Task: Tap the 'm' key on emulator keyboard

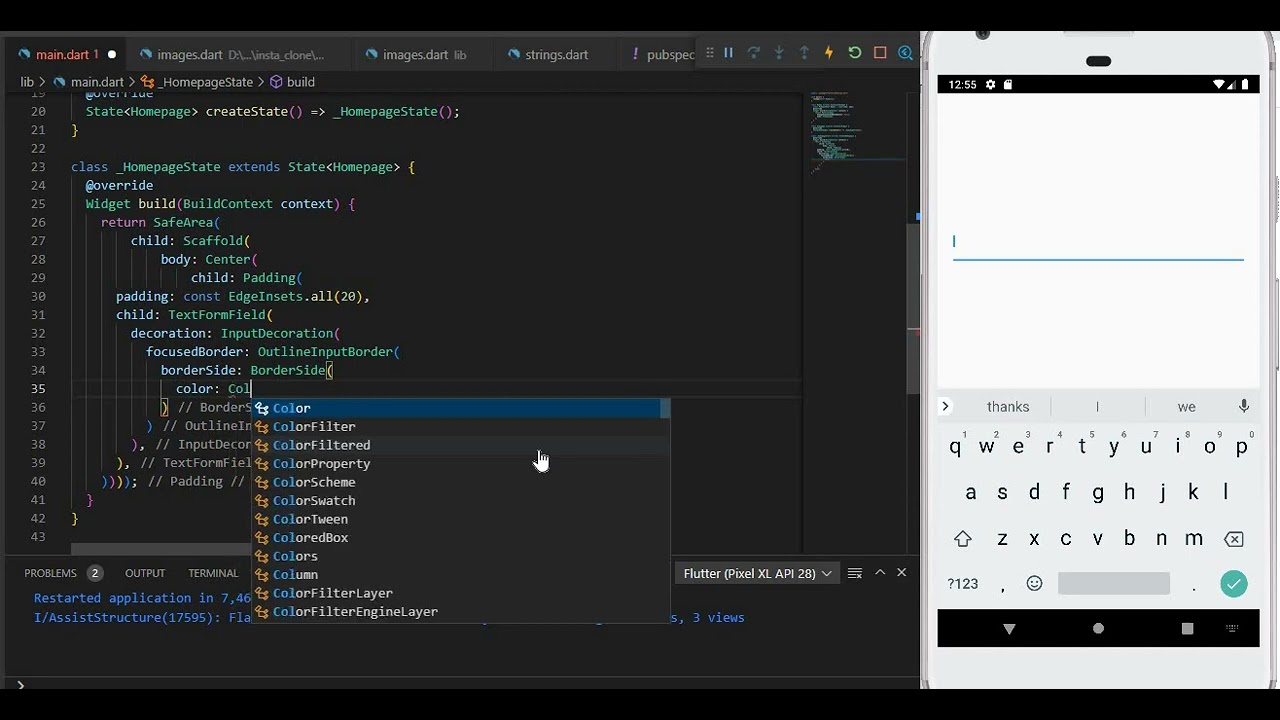Action: [x=1193, y=539]
